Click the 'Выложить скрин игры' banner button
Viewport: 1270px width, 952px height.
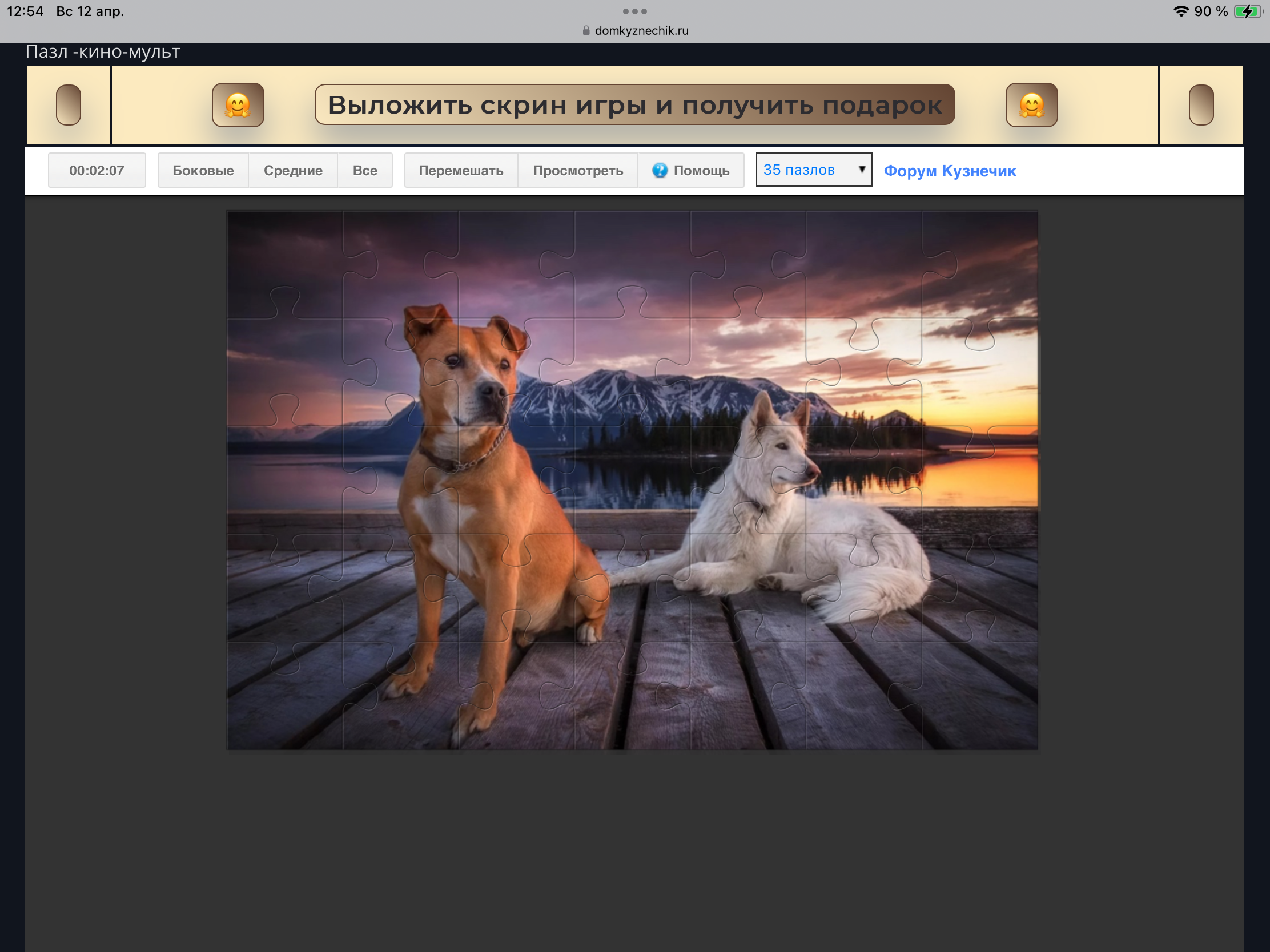pos(634,105)
